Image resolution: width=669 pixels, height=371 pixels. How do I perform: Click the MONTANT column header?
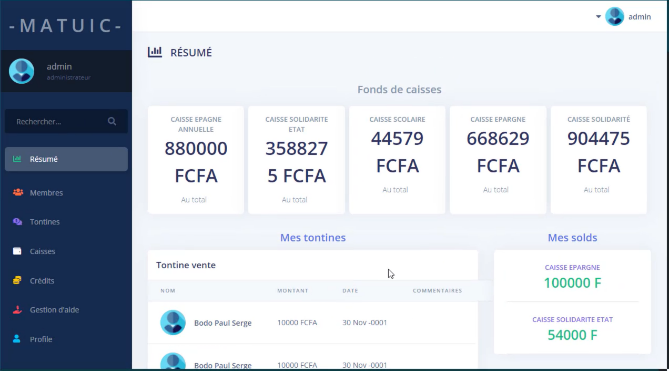(x=293, y=291)
